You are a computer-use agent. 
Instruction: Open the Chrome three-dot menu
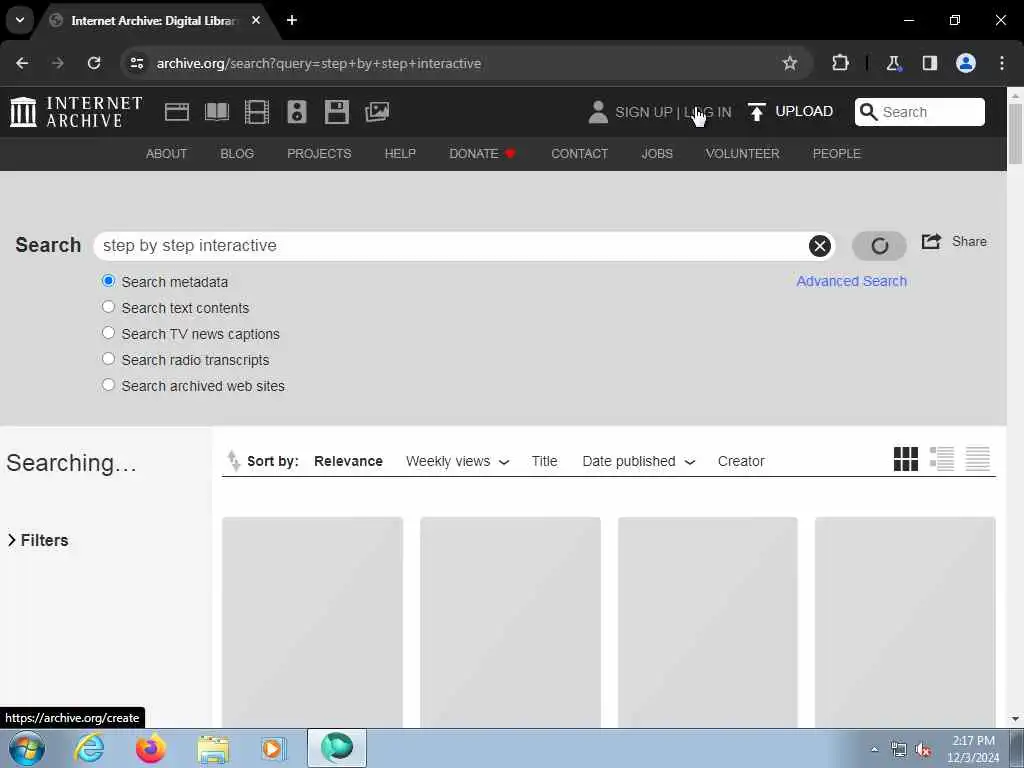1002,63
